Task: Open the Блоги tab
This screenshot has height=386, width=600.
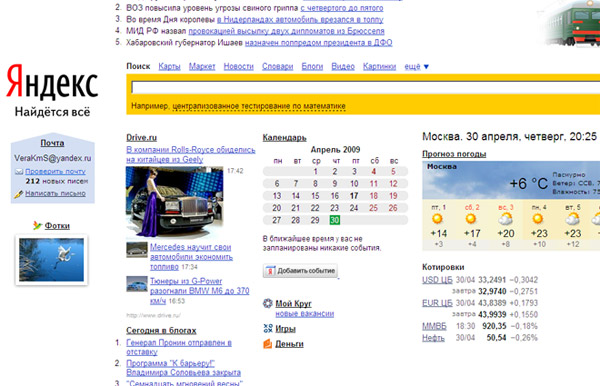Action: coord(312,67)
